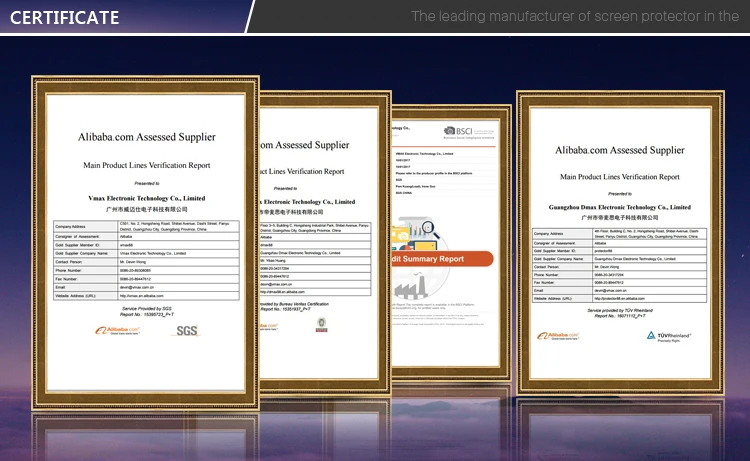Screen dimensions: 750x461
Task: Click 'Report No.: 15395723_P+T' on SGS certificate
Action: [147, 315]
